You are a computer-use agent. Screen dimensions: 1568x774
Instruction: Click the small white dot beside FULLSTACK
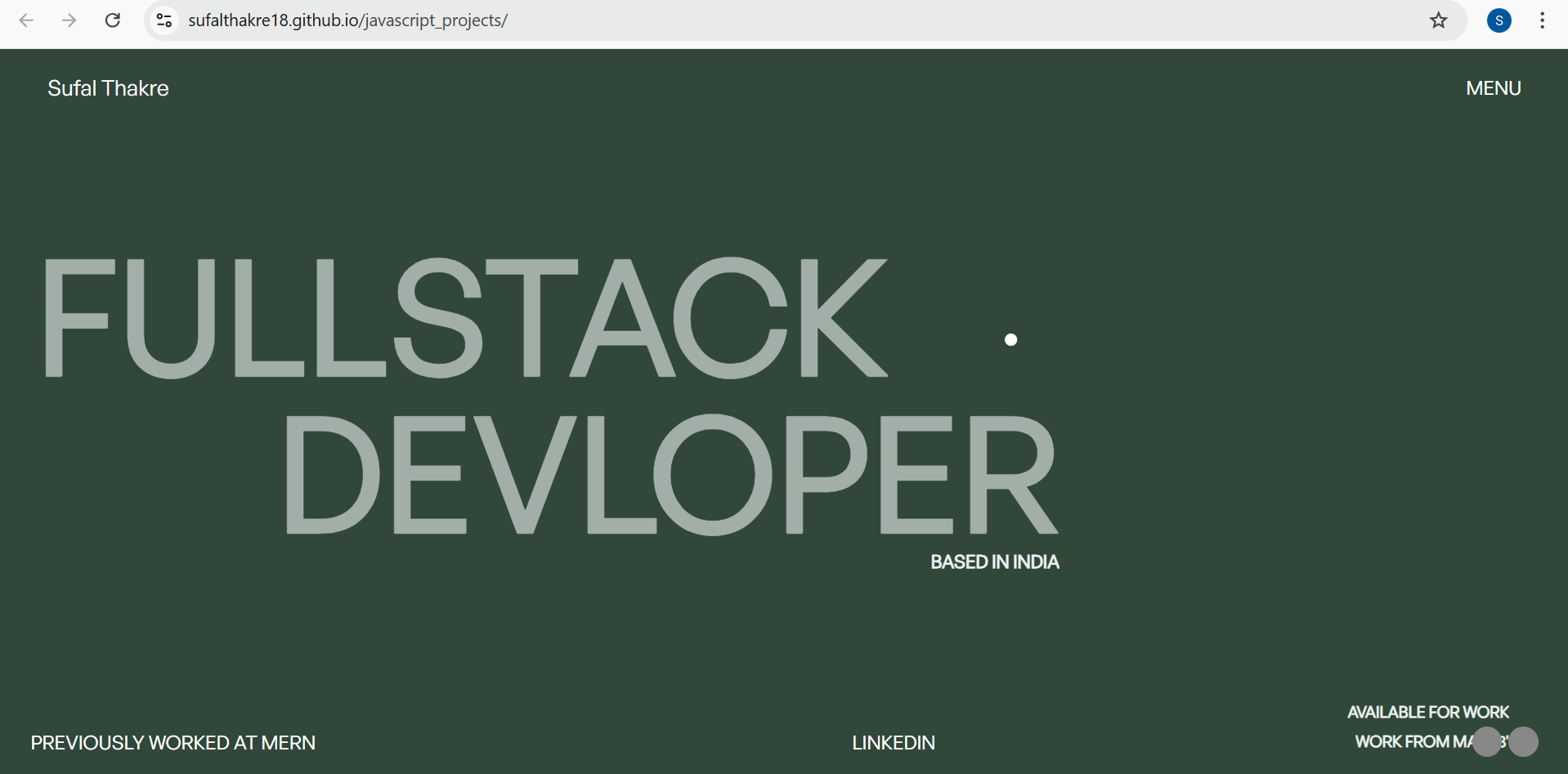(x=1010, y=340)
